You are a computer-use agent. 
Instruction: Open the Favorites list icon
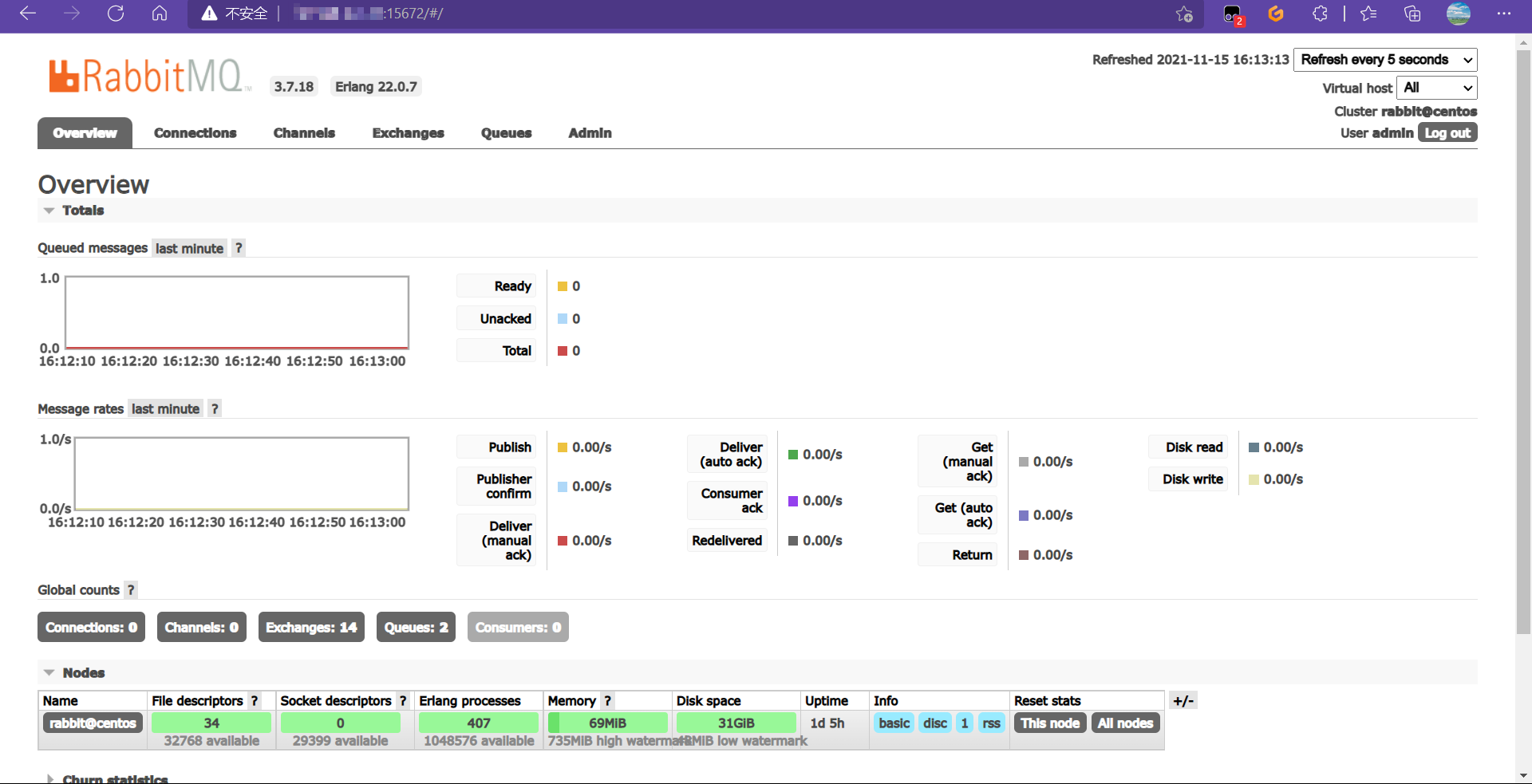pos(1369,14)
